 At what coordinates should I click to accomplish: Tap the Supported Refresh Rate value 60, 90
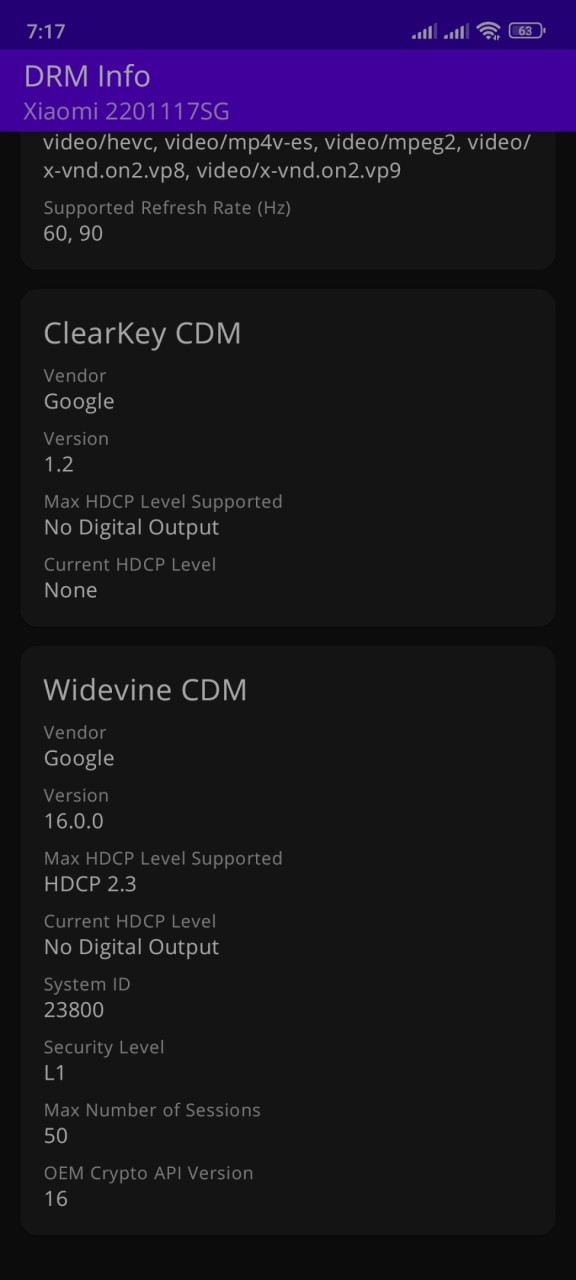[x=73, y=234]
